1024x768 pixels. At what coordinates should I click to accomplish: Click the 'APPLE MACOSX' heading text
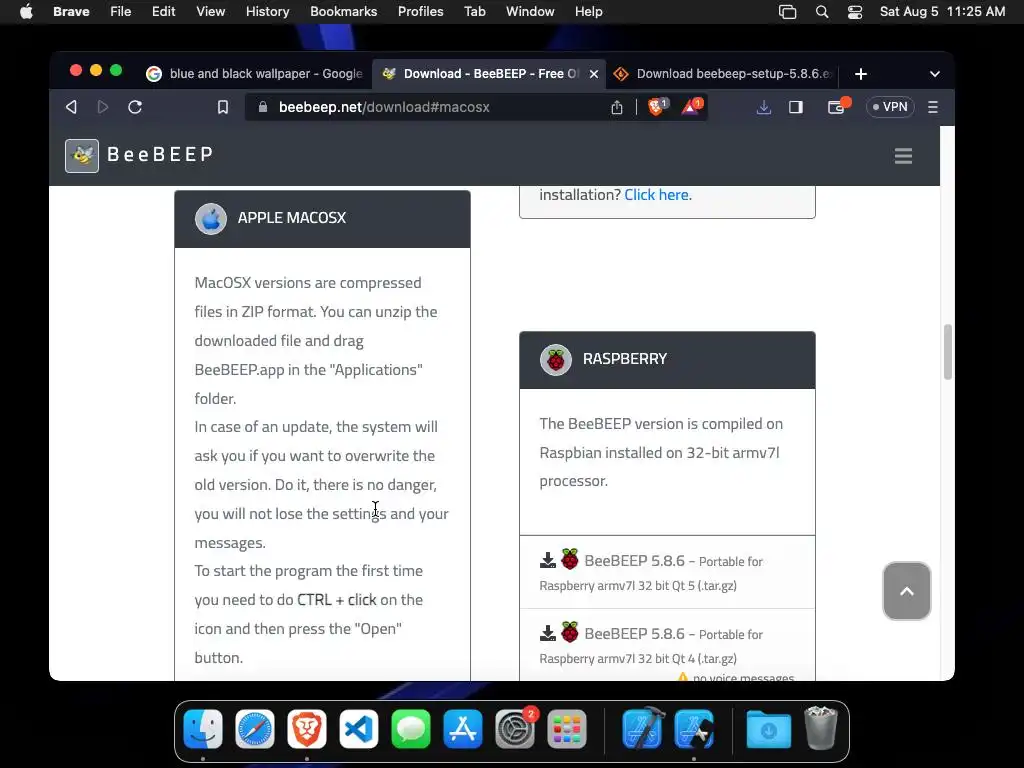click(x=292, y=218)
